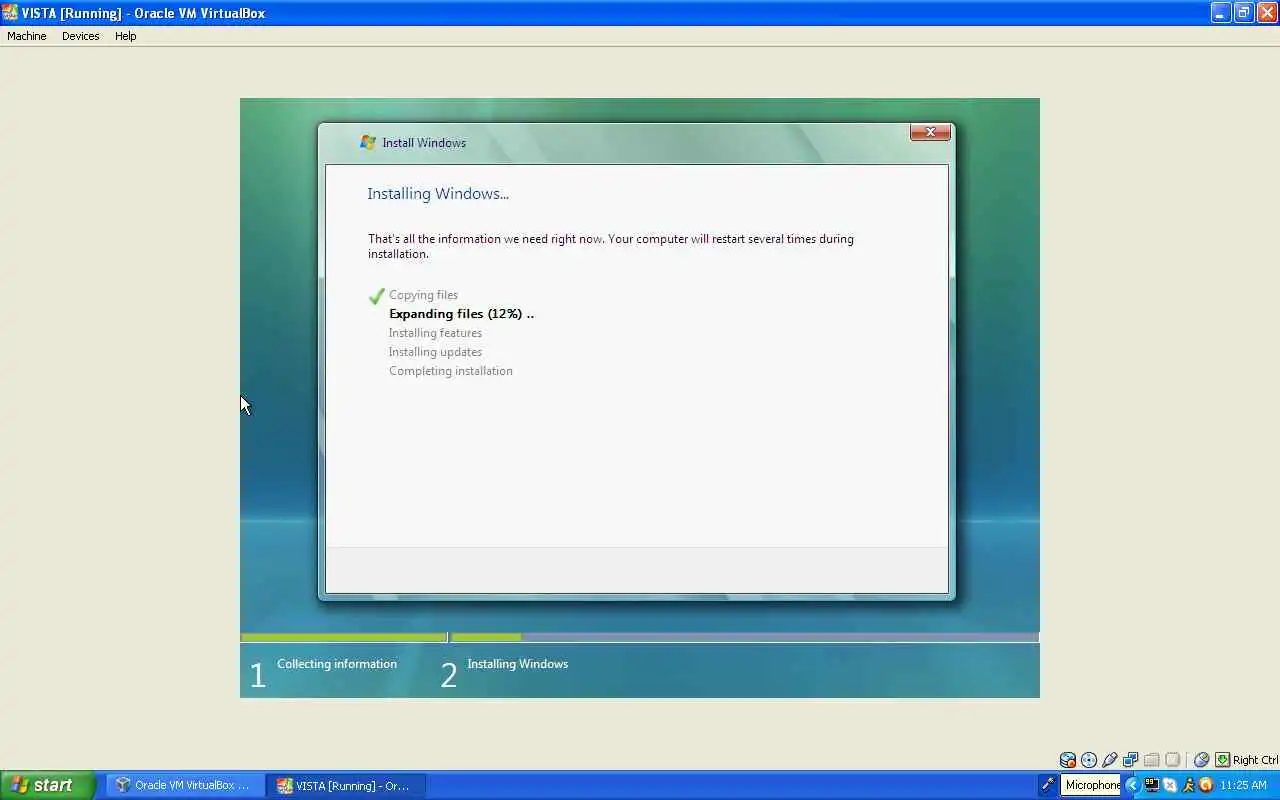Click the keyboard capture green arrow icon

click(1222, 760)
